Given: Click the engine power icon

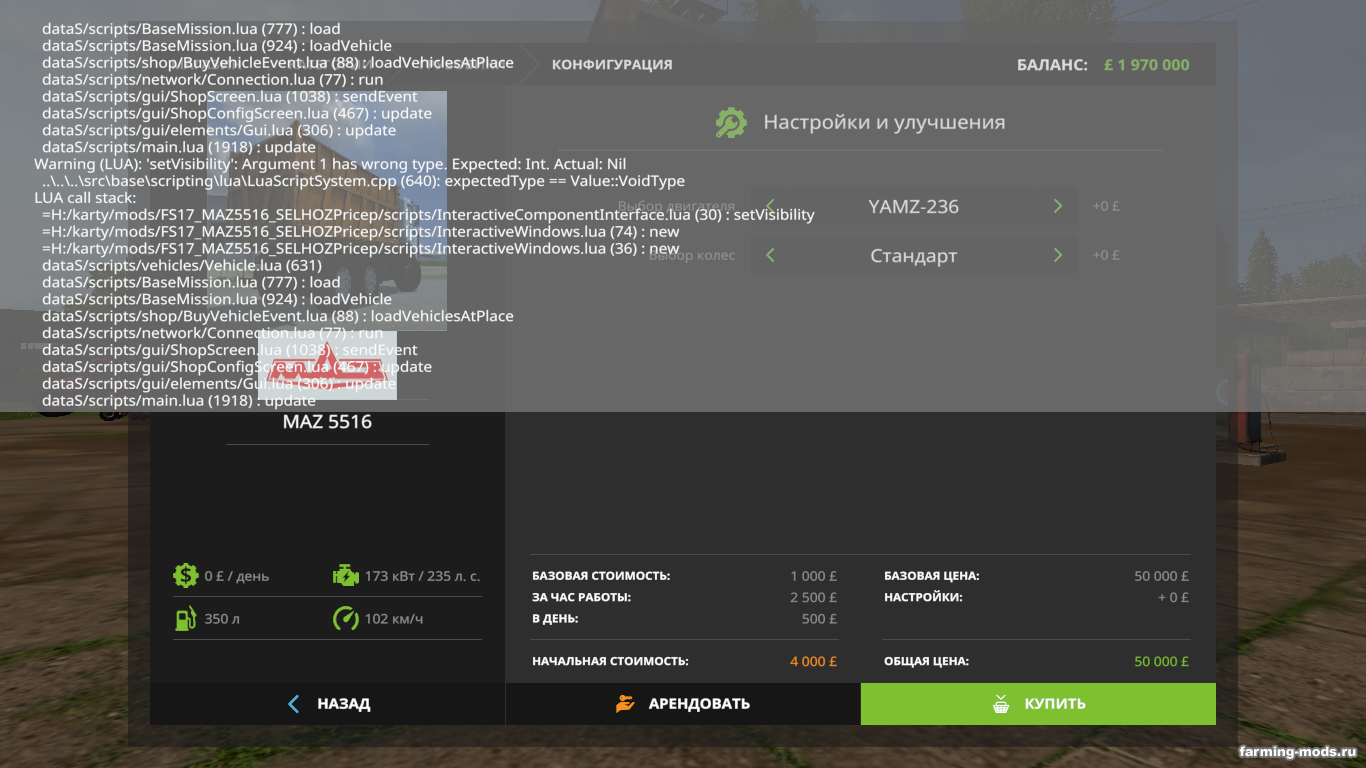Looking at the screenshot, I should (x=345, y=576).
